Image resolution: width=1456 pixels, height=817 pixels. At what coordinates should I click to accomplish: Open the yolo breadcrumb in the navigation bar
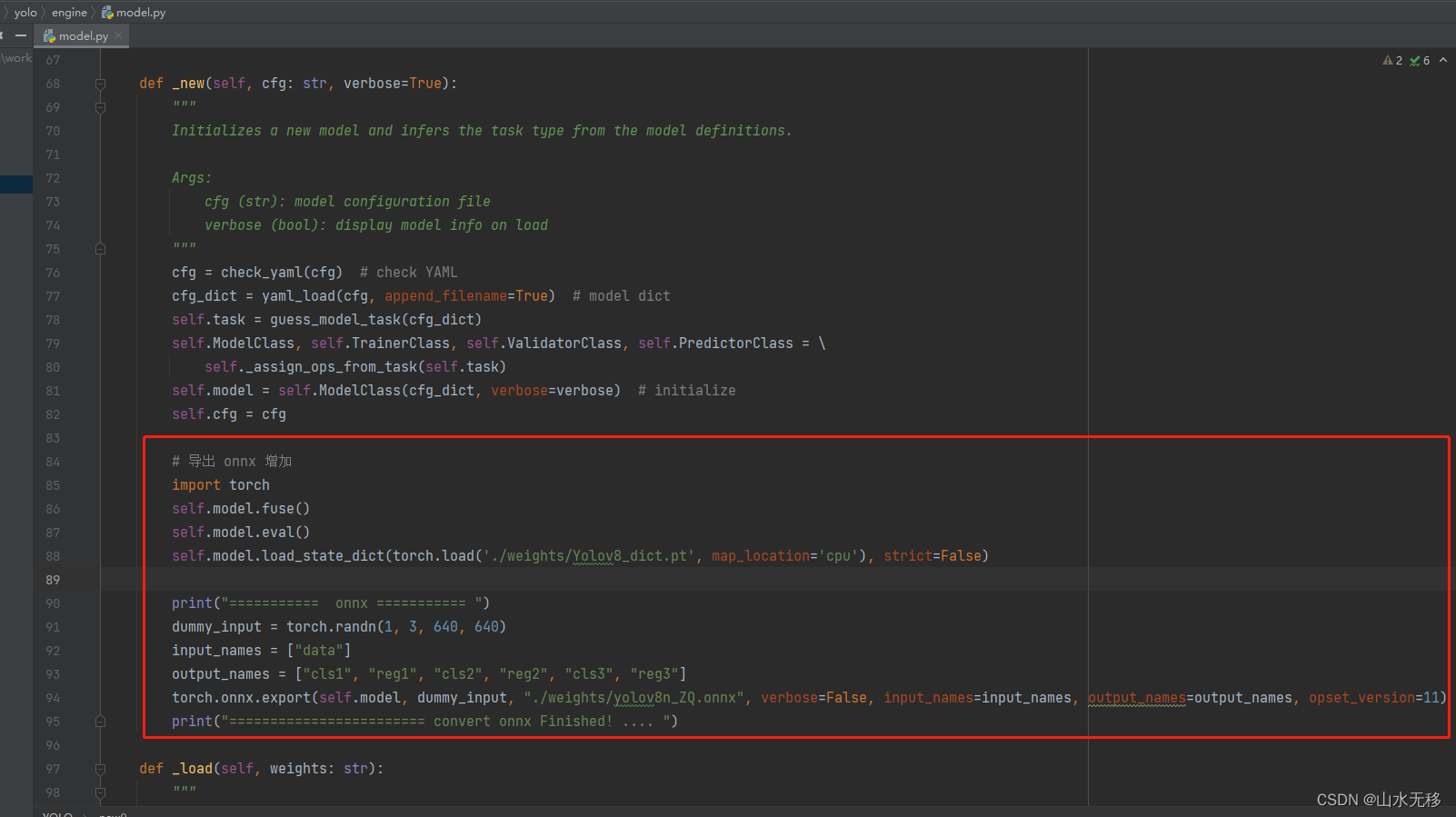(x=25, y=12)
